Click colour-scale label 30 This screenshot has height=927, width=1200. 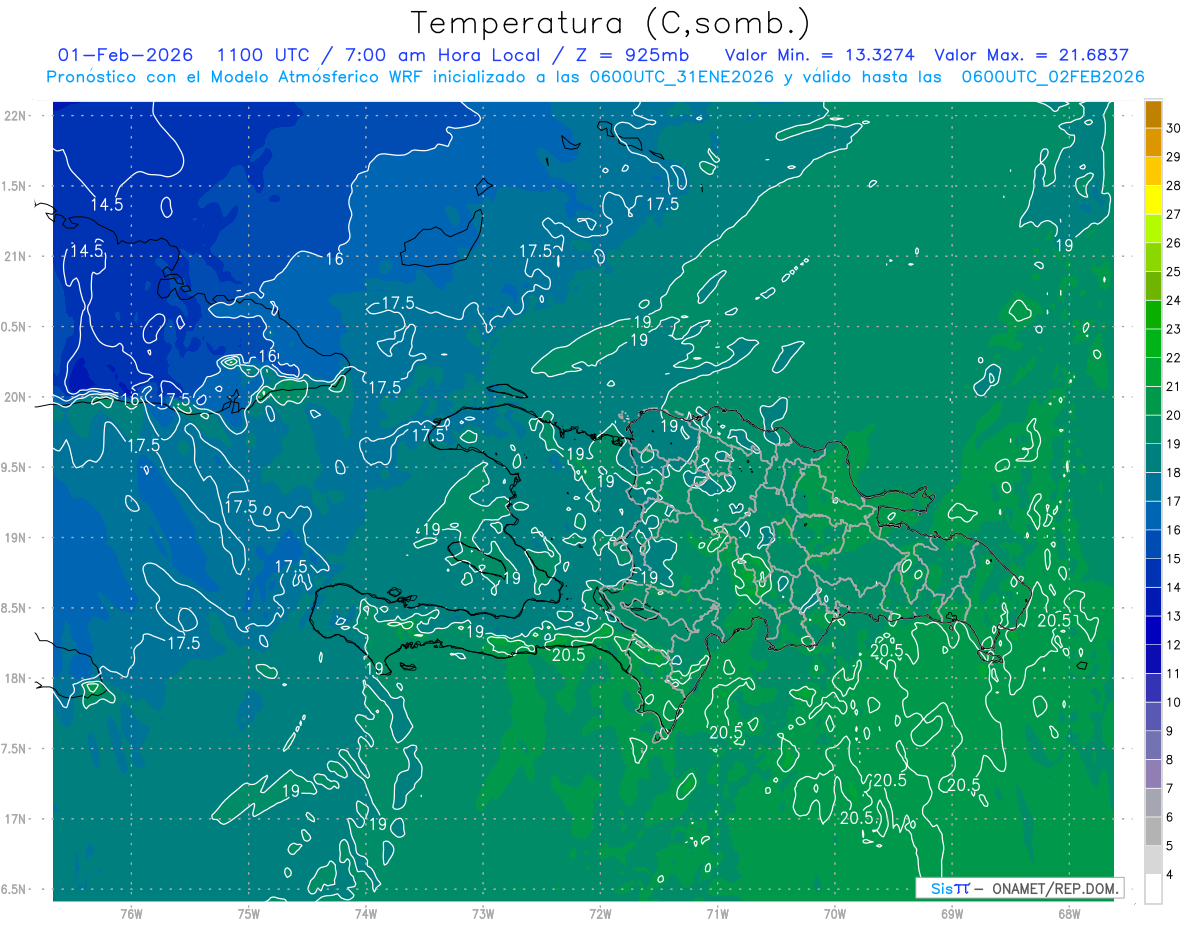pos(1174,128)
